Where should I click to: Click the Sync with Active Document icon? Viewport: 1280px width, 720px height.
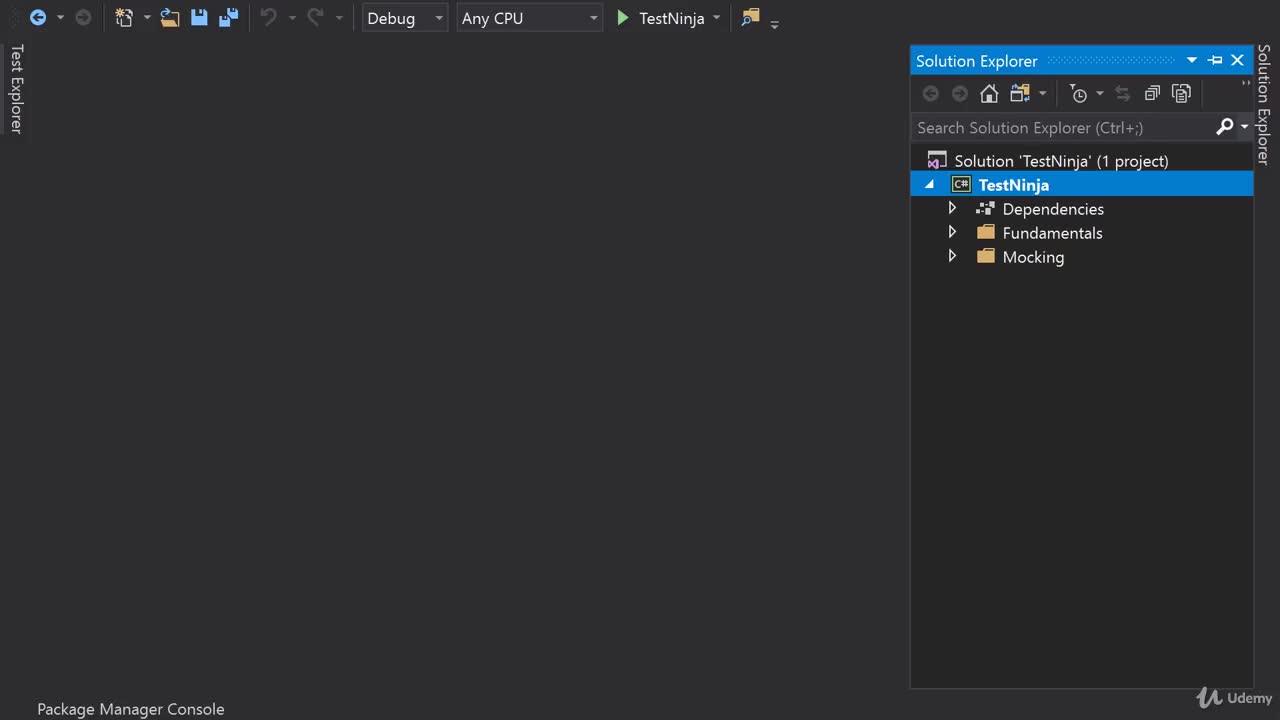[1122, 93]
